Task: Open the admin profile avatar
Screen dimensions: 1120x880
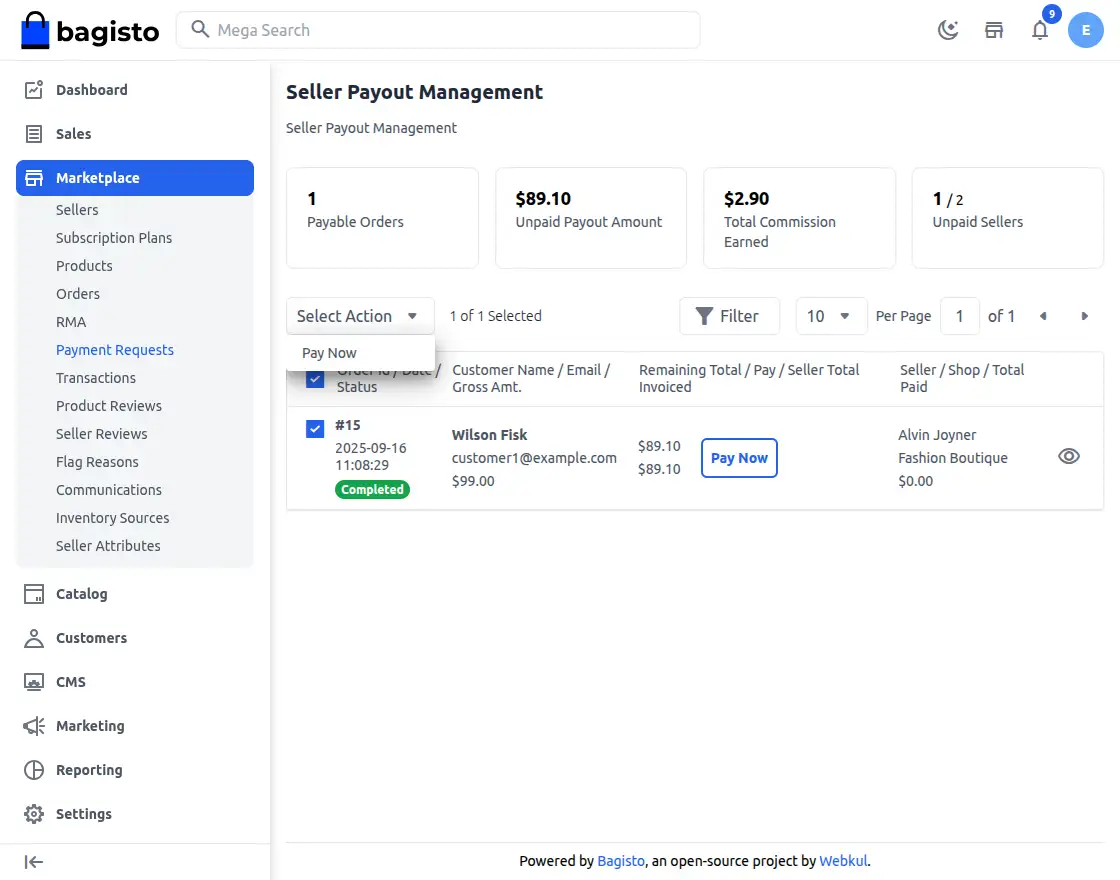Action: click(x=1085, y=30)
